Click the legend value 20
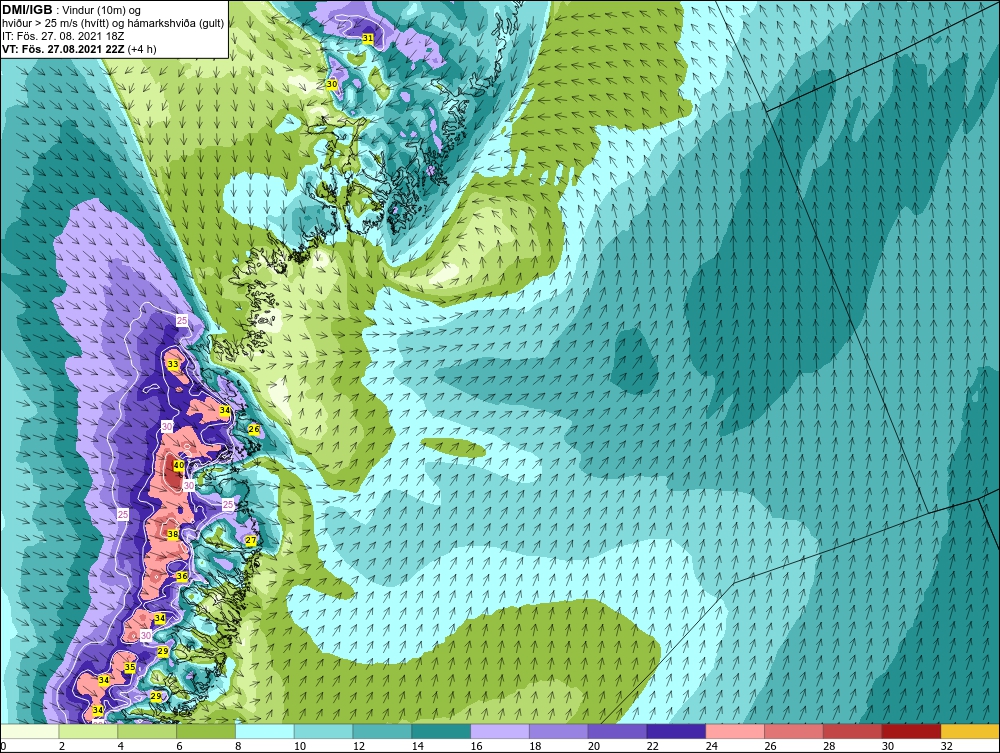This screenshot has width=1000, height=753. 594,746
